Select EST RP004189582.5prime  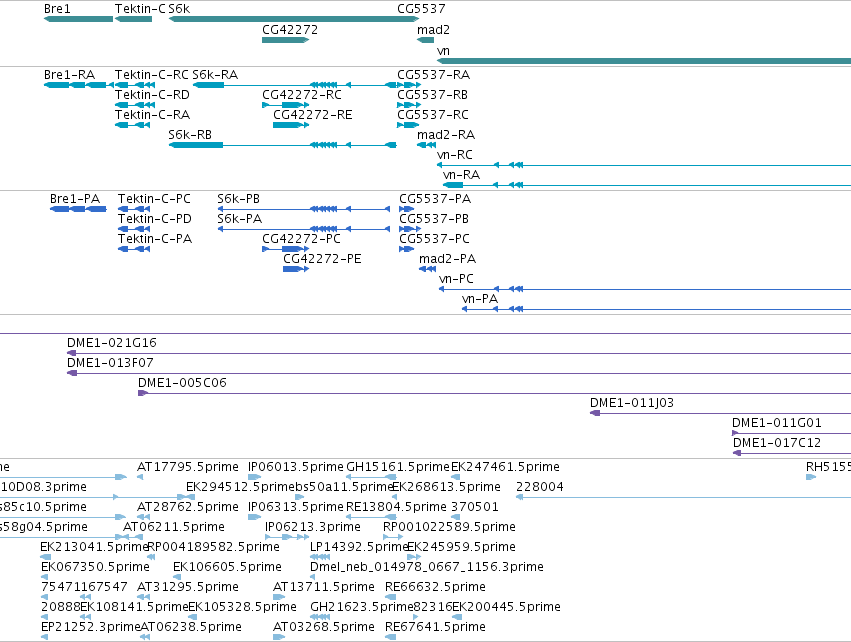pyautogui.click(x=213, y=547)
